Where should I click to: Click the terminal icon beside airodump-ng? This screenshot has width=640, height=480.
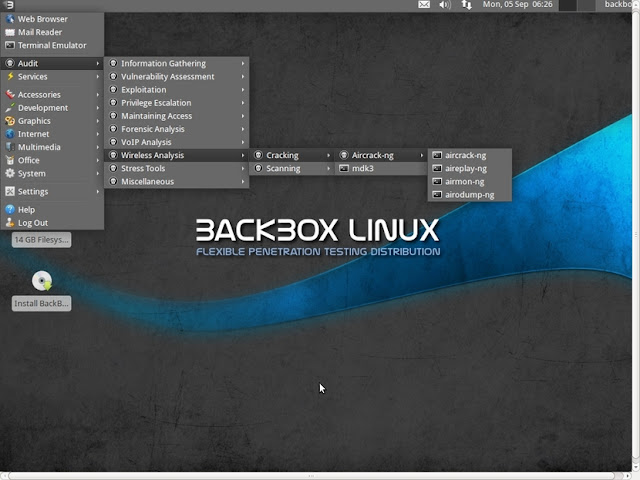point(437,195)
